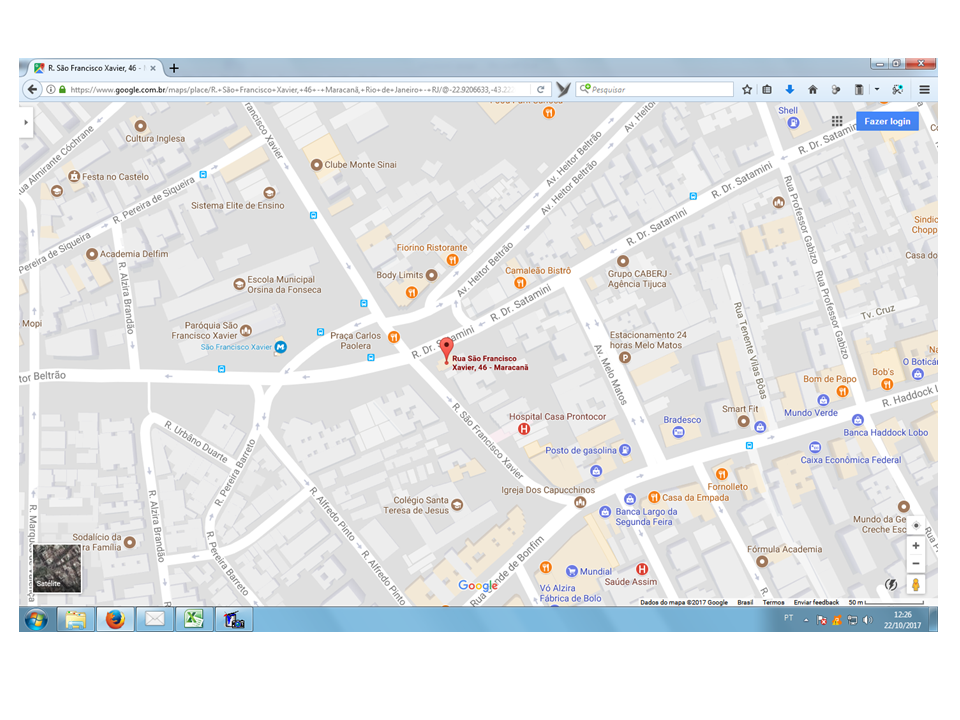The width and height of the screenshot is (960, 720).
Task: Open Firefox hamburger menu
Action: (924, 89)
